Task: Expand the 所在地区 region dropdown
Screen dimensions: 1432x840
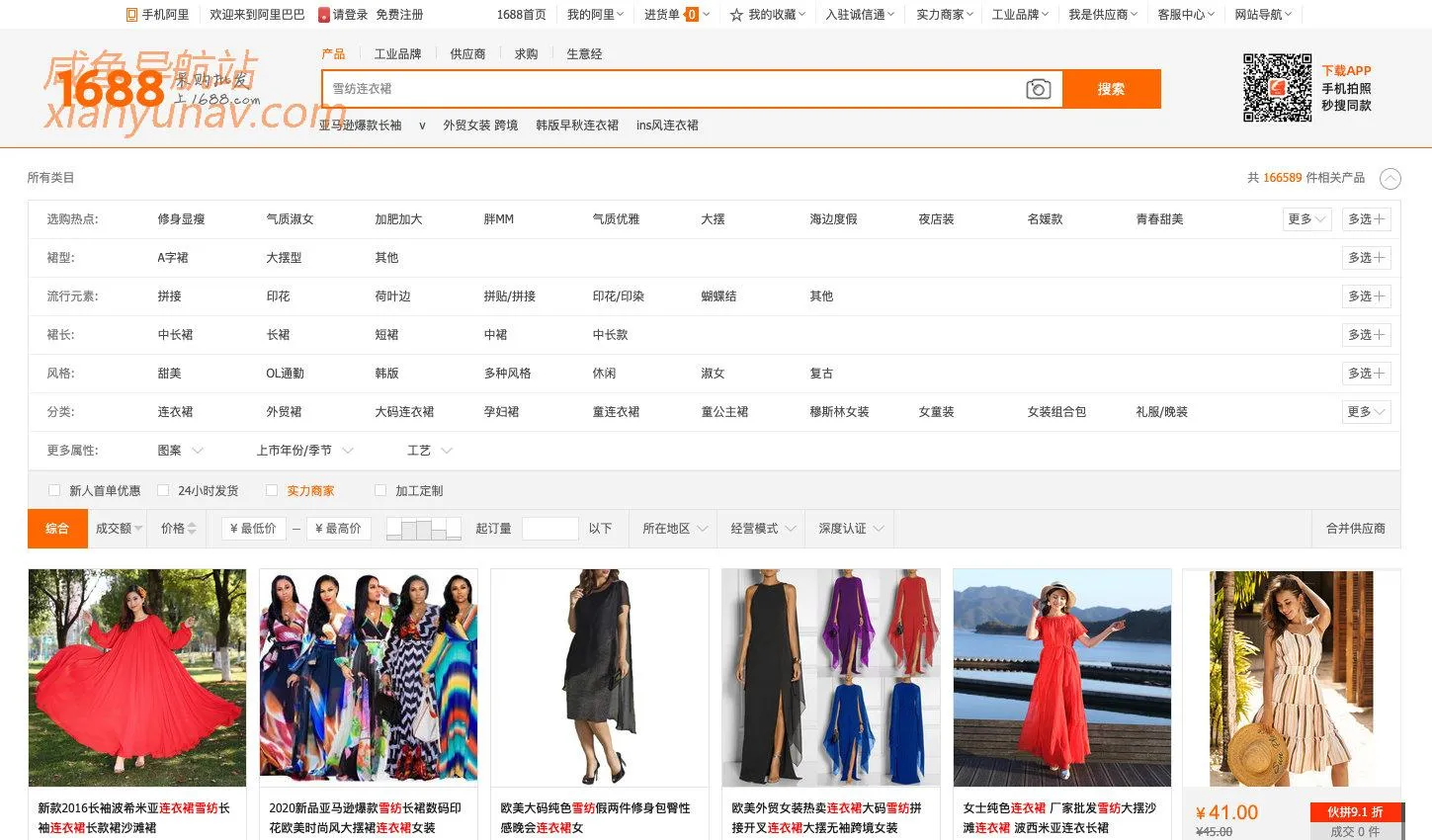Action: (672, 528)
